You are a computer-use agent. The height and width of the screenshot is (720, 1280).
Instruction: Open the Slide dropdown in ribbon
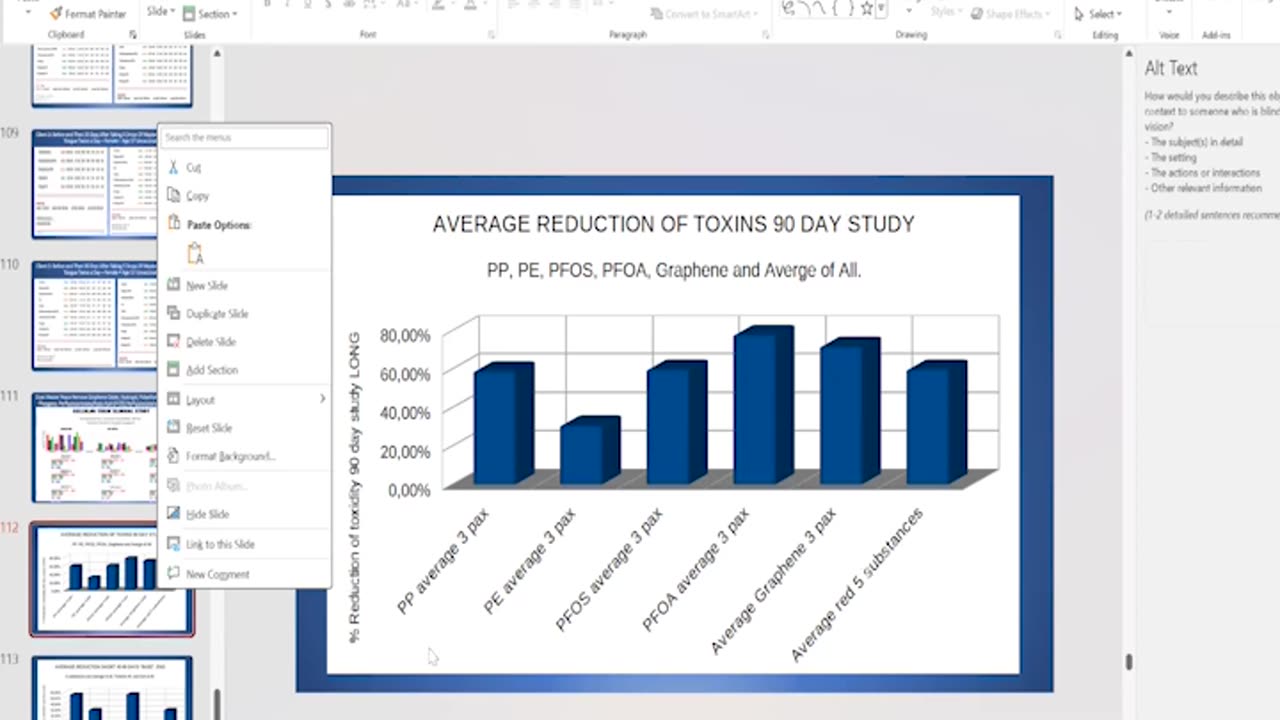(x=160, y=12)
